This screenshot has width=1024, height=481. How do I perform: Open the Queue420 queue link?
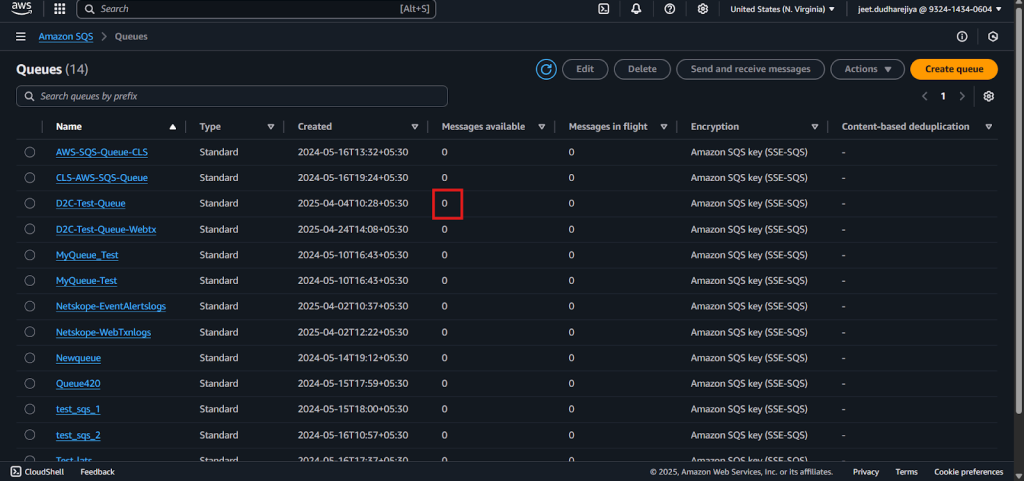(78, 384)
